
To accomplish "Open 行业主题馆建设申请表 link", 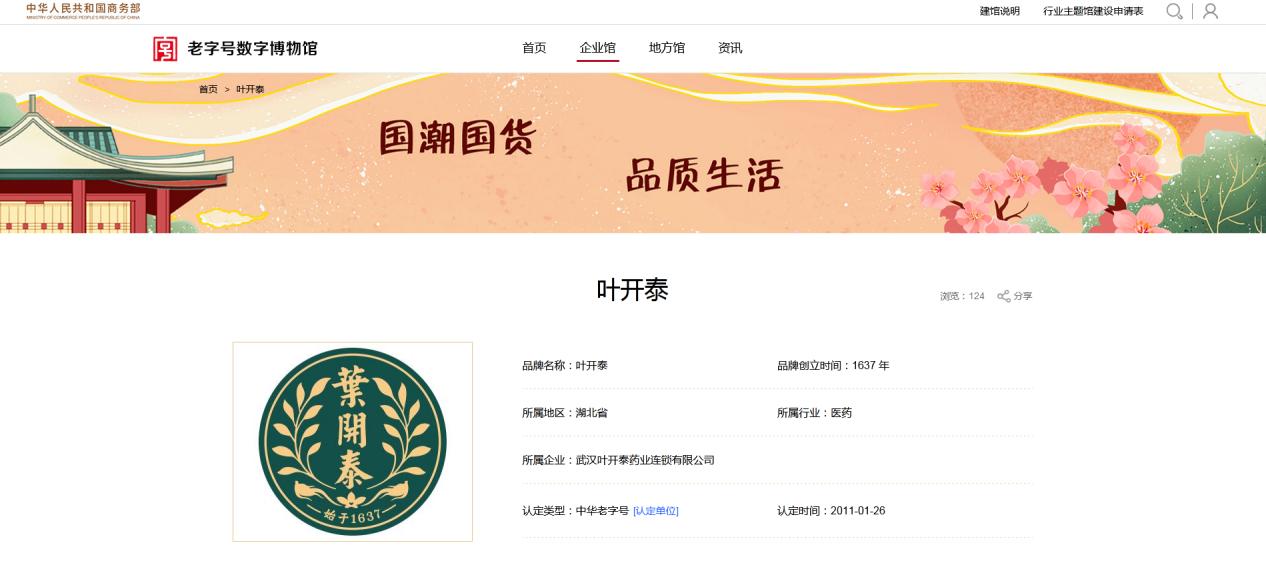I will coord(1093,11).
